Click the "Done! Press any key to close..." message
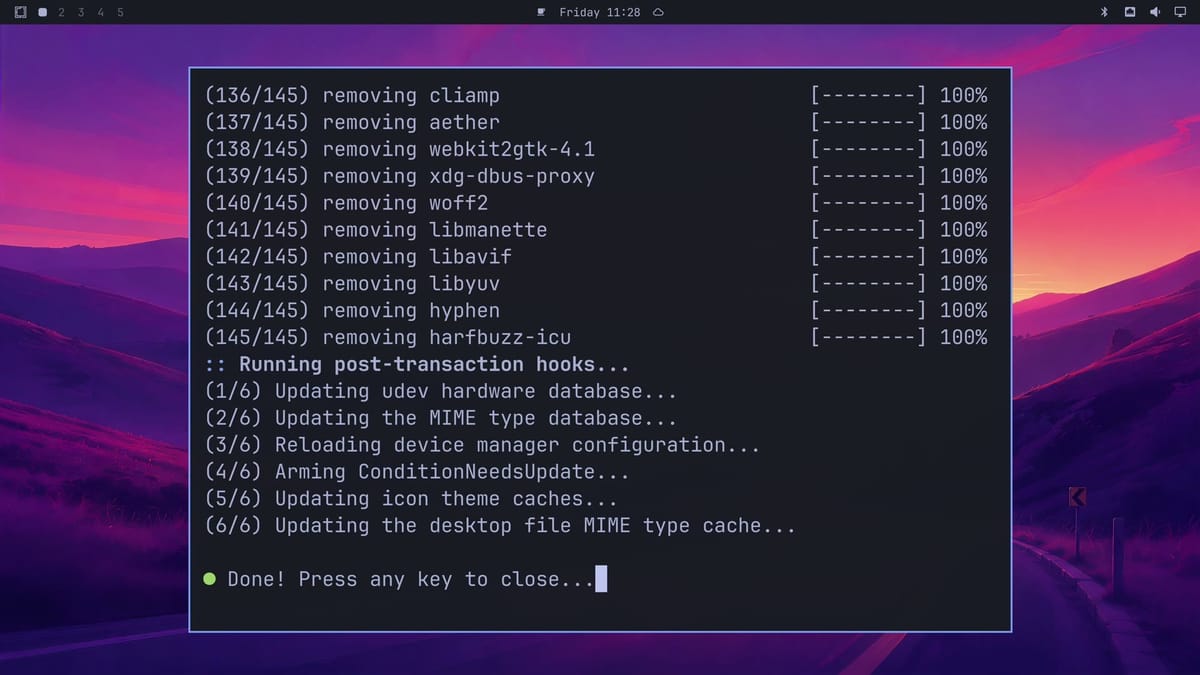 coord(411,579)
